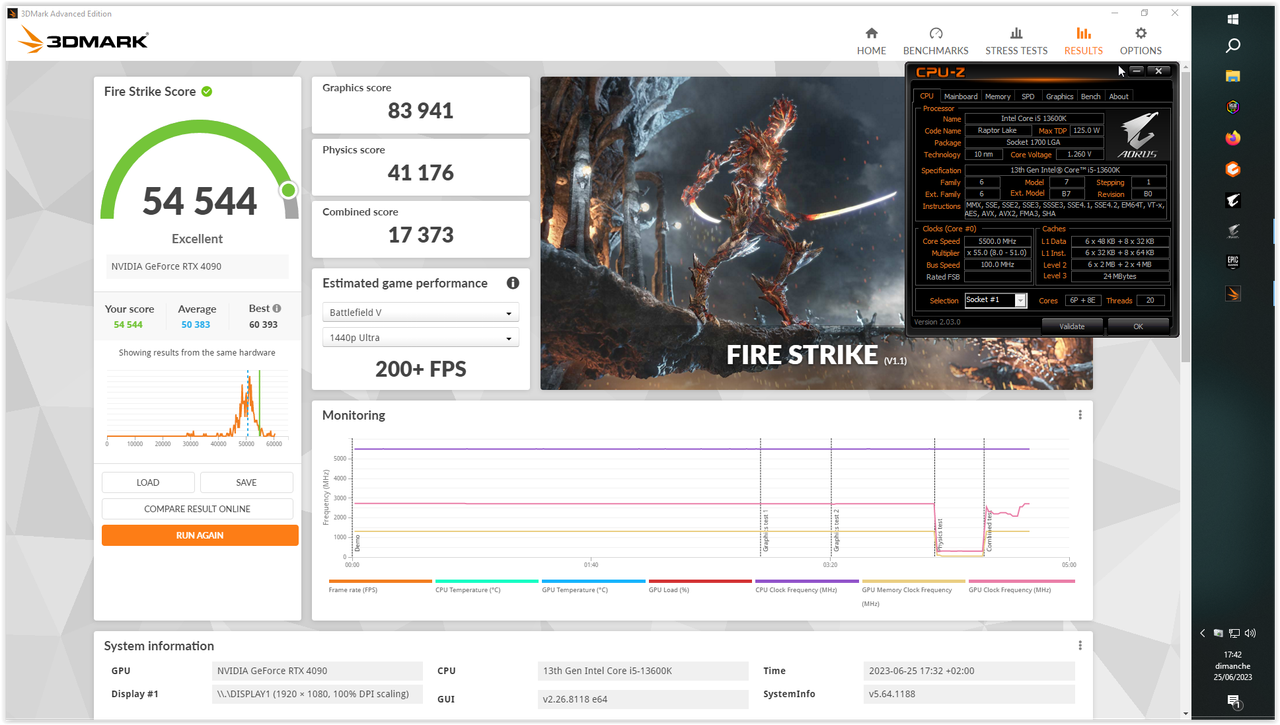Open 3DMark OPTIONS gear
Screen dimensions: 1280x725
tap(1141, 33)
